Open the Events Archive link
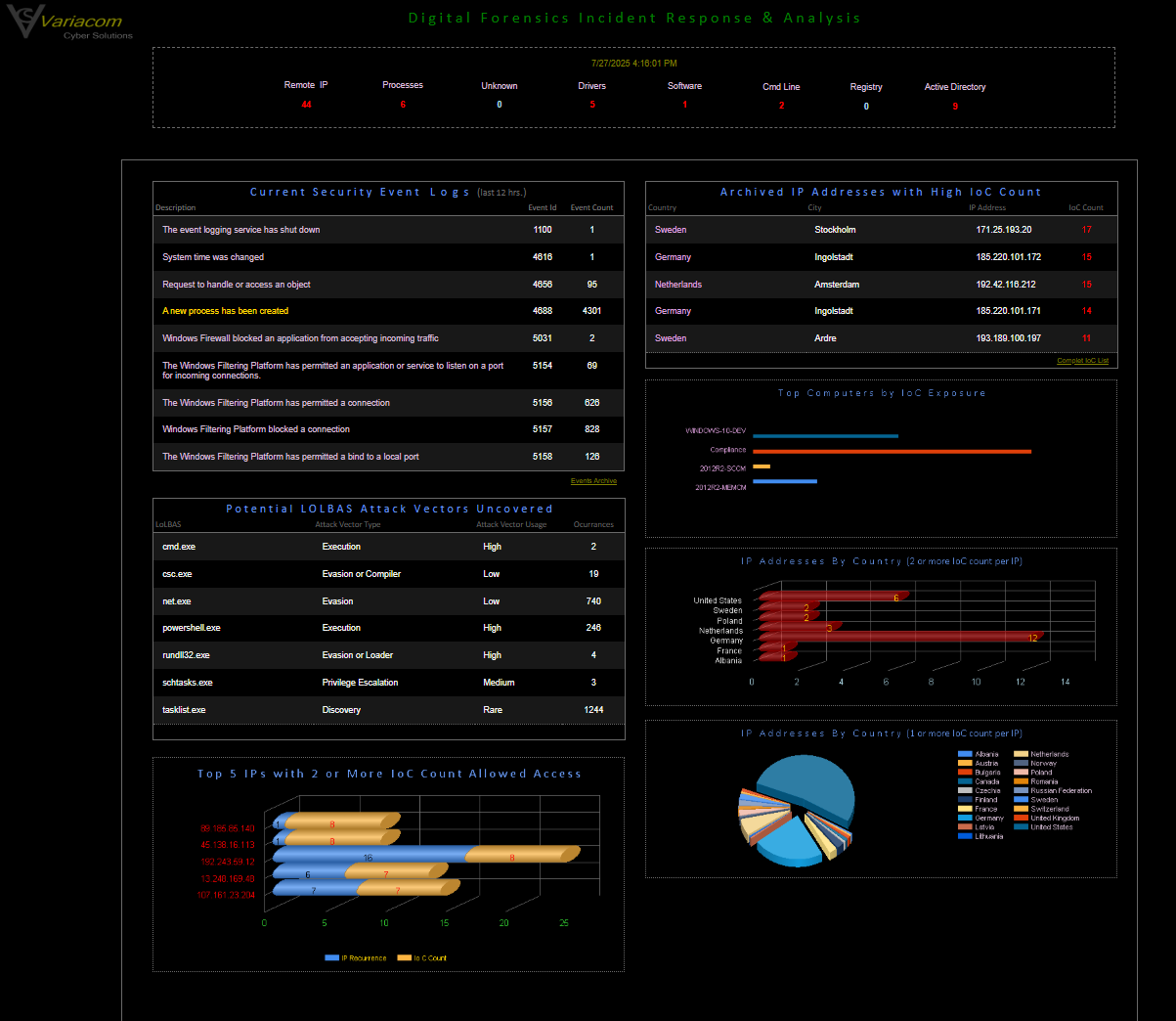Viewport: 1176px width, 1021px height. coord(593,481)
